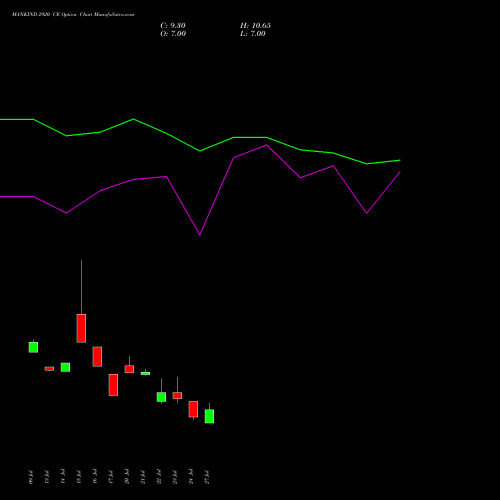This screenshot has height=500, width=500.
Task: Select the '23 Jul' date axis label
Action: pos(175,477)
